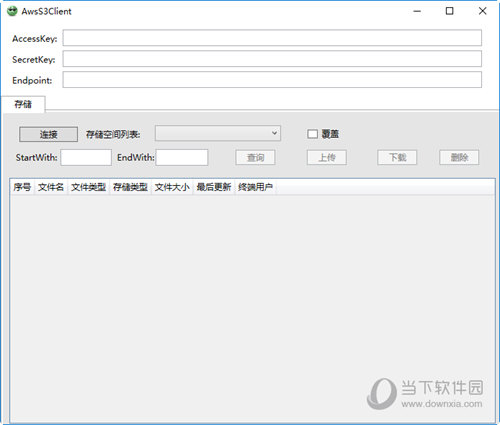Sort by the 文件大小 column header
This screenshot has width=500, height=425.
[172, 187]
